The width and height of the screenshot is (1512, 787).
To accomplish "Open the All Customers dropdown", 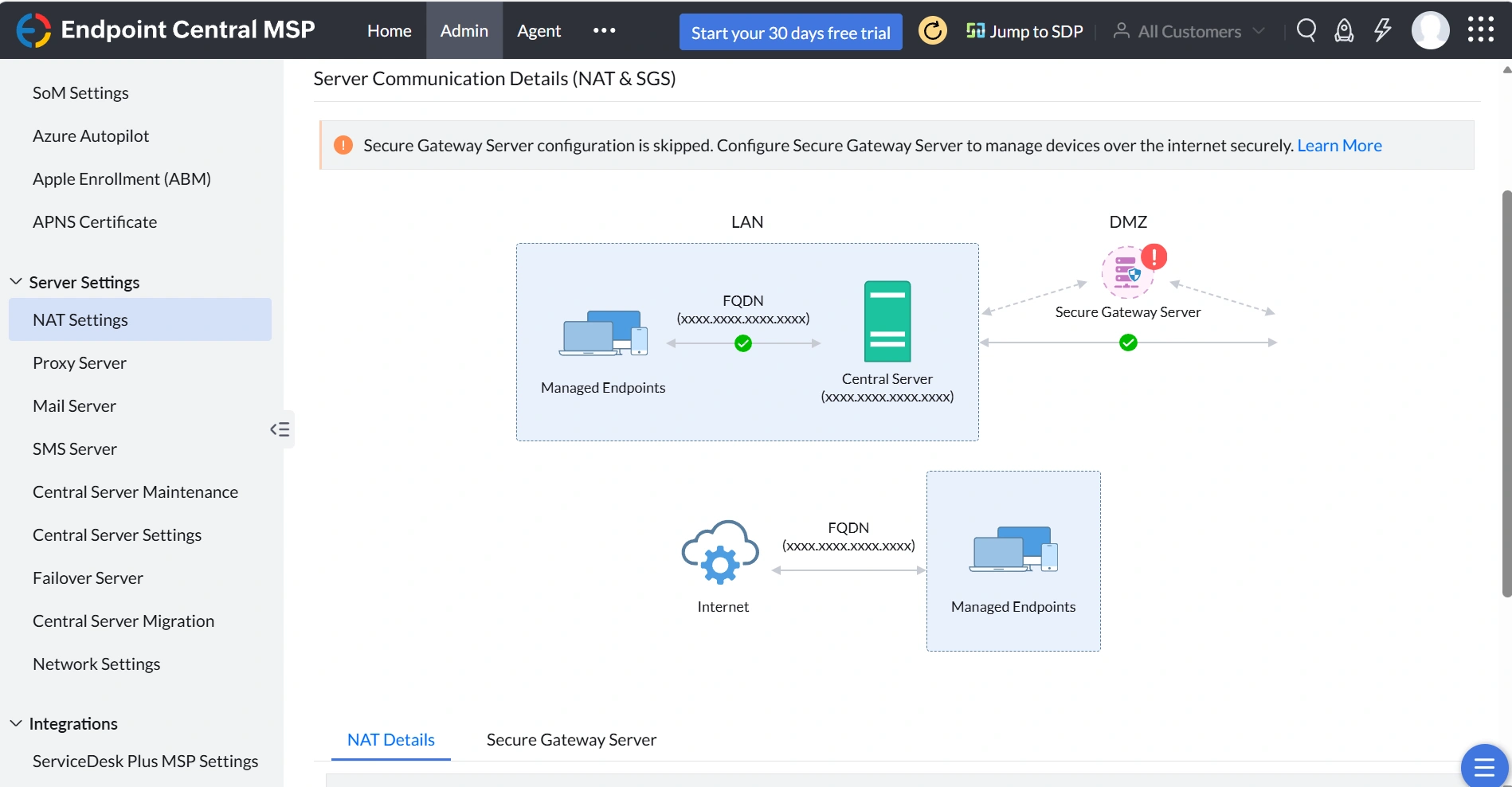I will point(1189,31).
